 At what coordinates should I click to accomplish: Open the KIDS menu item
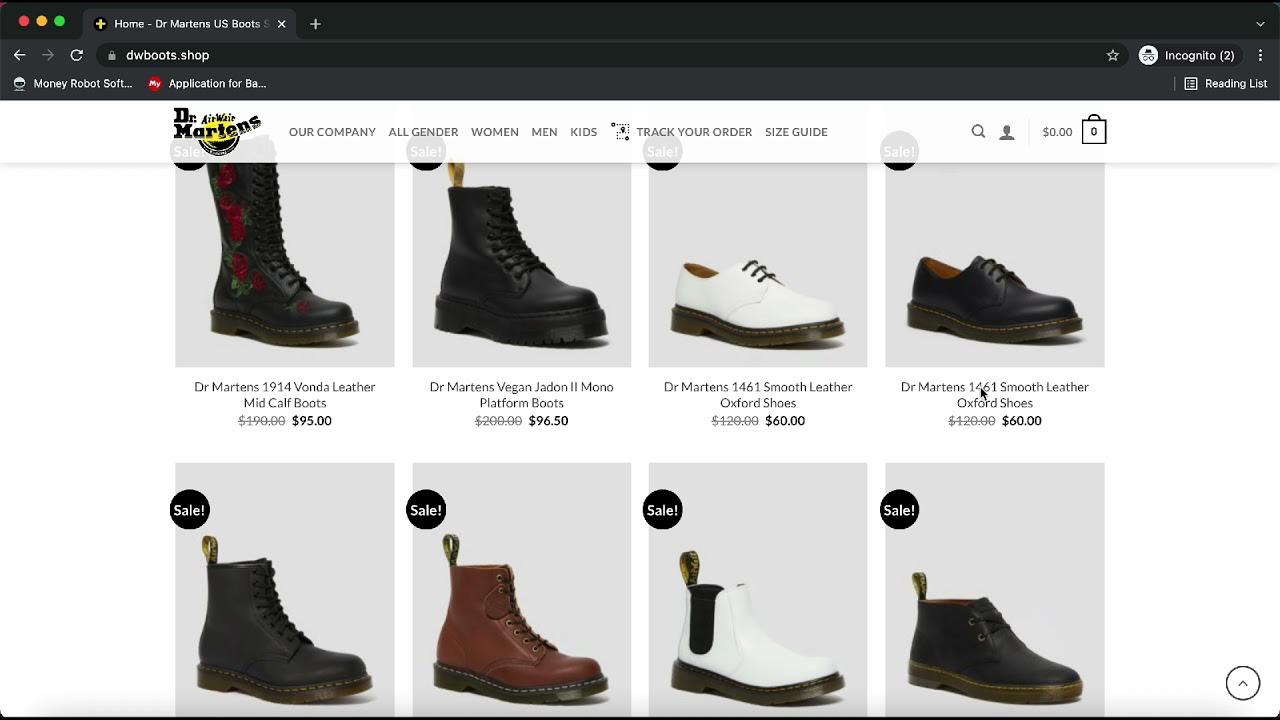[583, 132]
